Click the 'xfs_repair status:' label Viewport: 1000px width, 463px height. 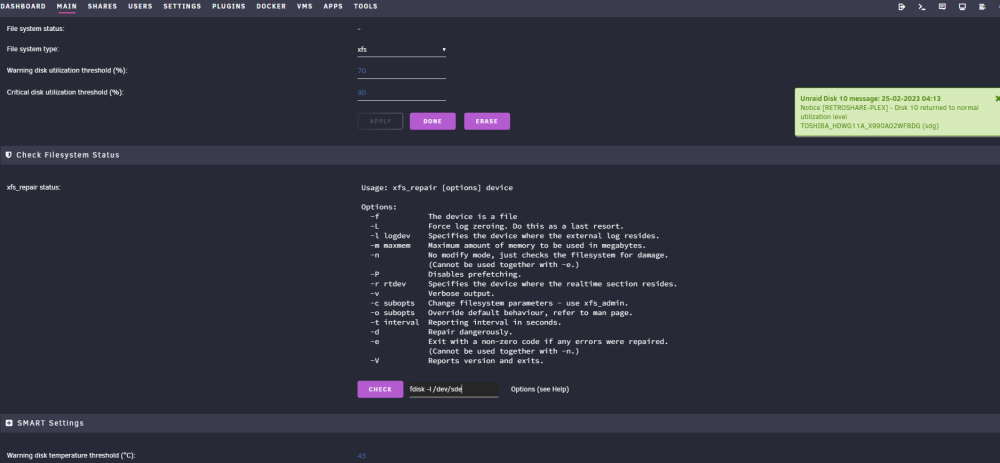click(x=34, y=187)
